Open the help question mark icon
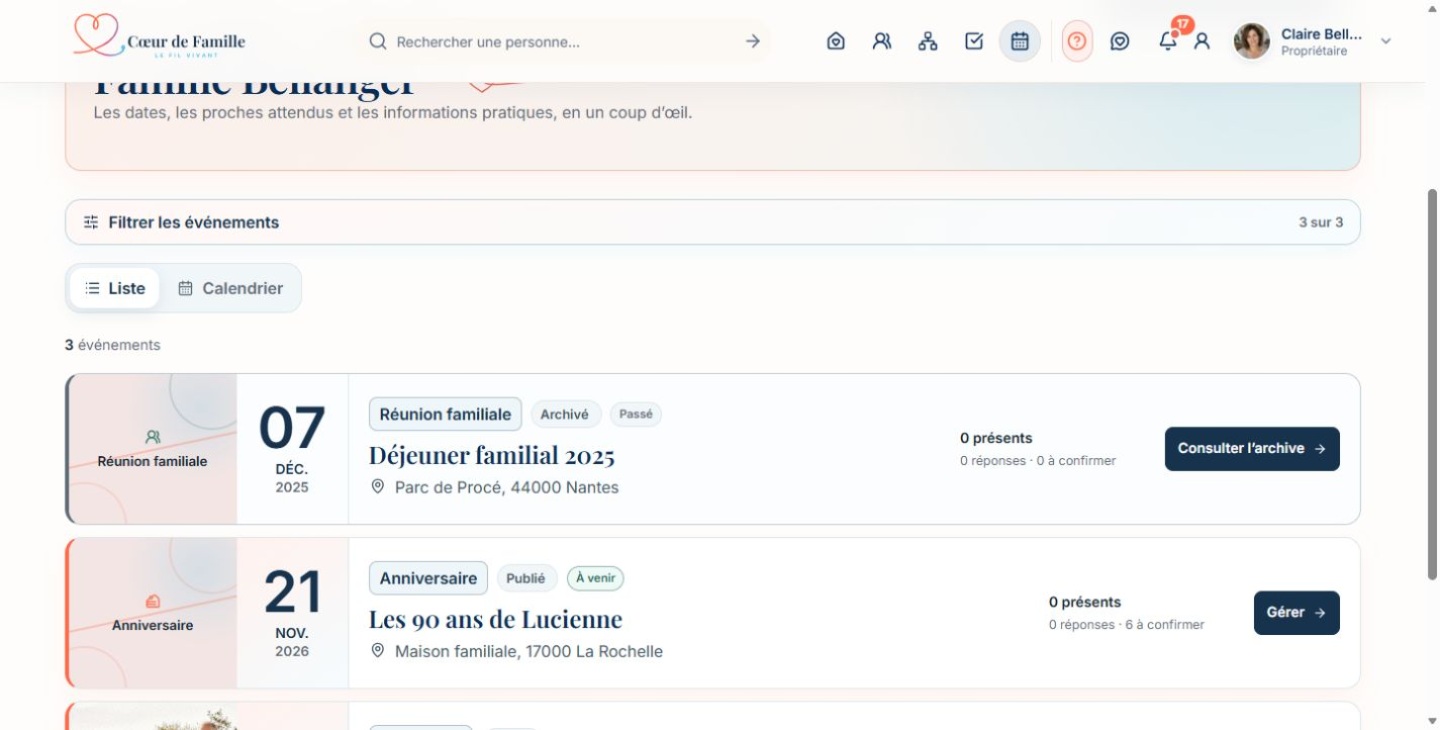Image resolution: width=1440 pixels, height=730 pixels. [x=1077, y=41]
